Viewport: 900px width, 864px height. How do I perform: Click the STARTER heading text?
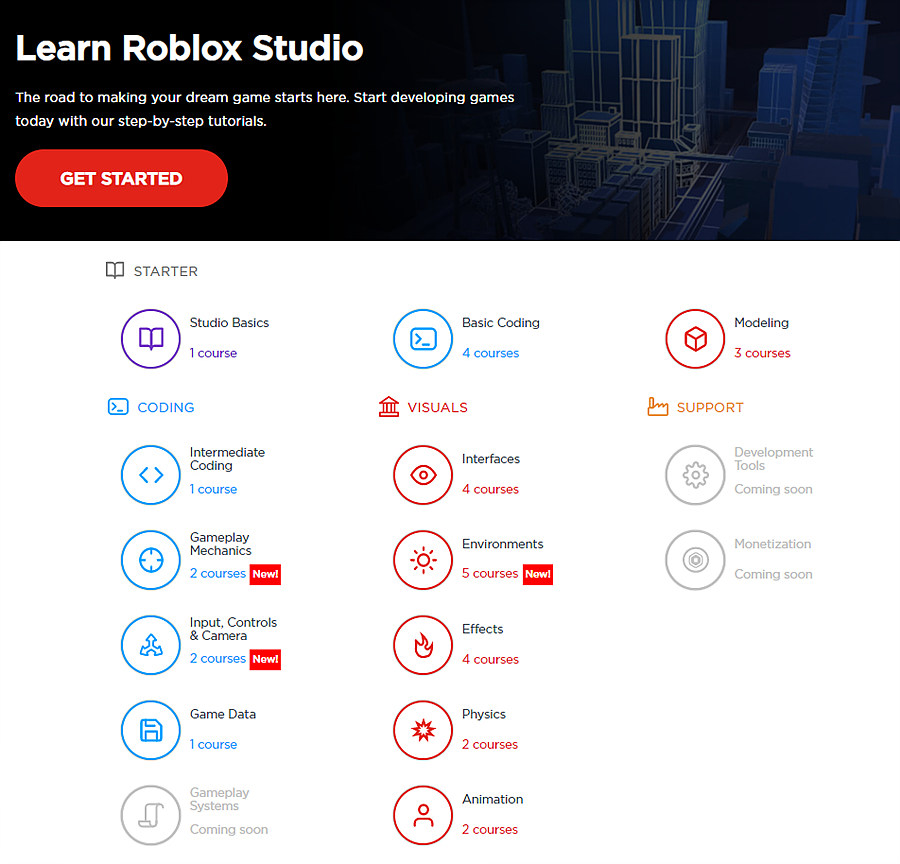click(x=165, y=271)
